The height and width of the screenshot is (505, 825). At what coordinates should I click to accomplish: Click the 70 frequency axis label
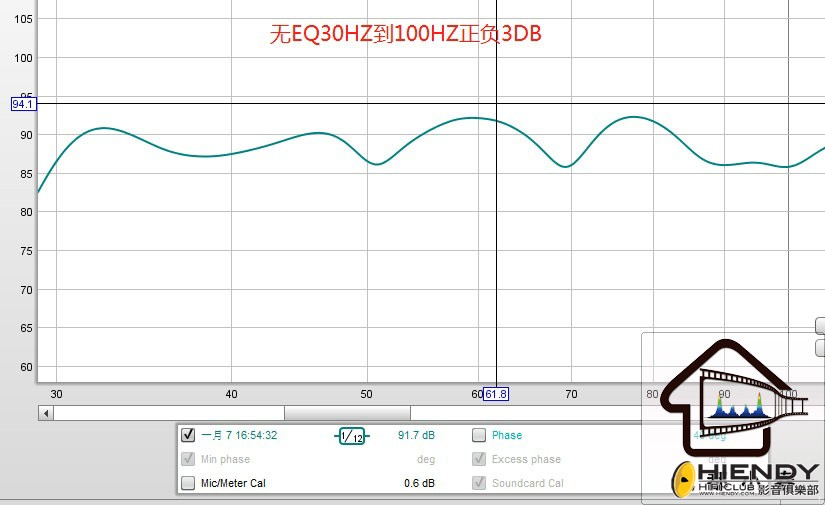click(x=571, y=394)
